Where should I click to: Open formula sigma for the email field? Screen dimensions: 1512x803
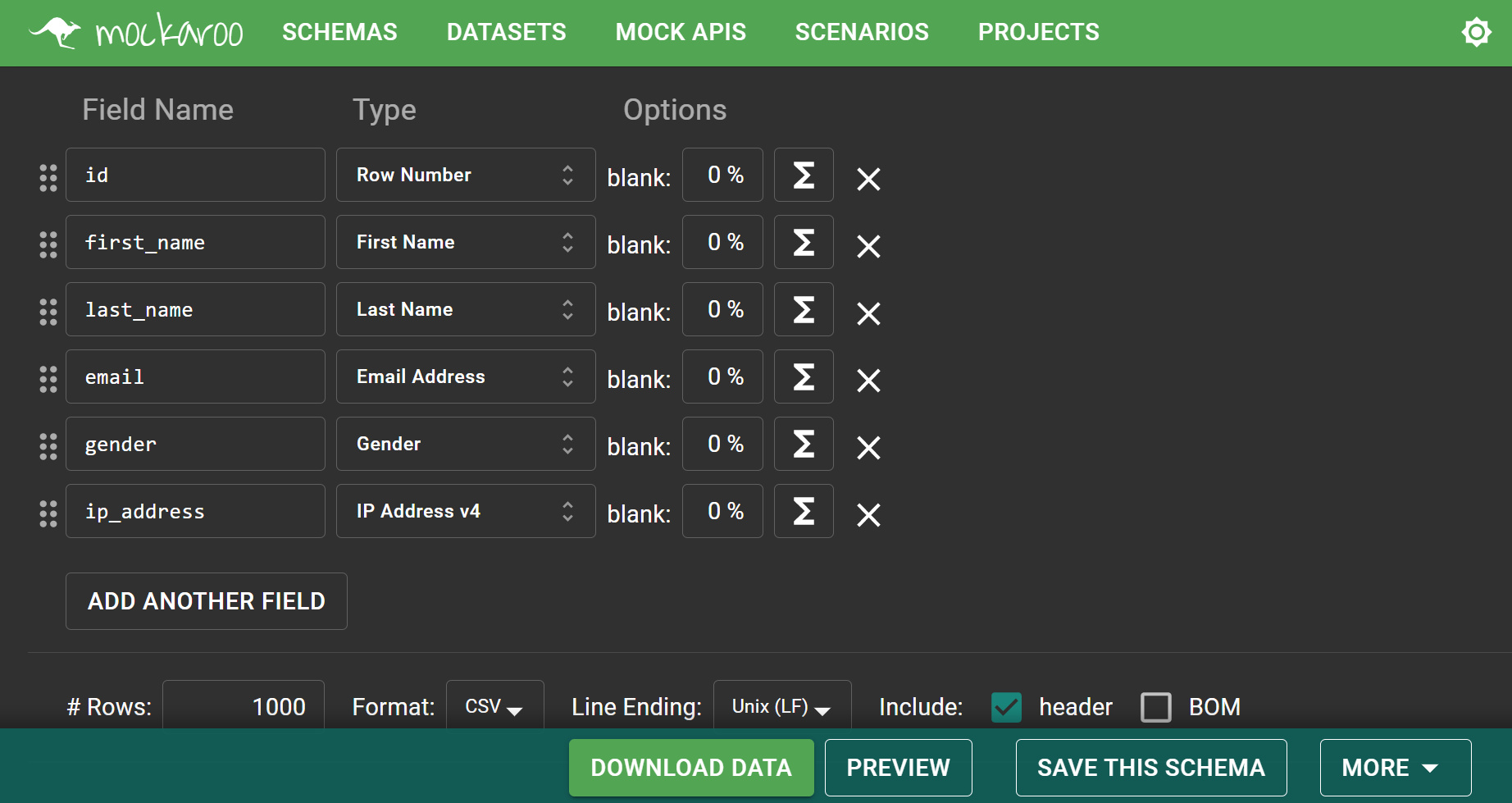pos(804,377)
